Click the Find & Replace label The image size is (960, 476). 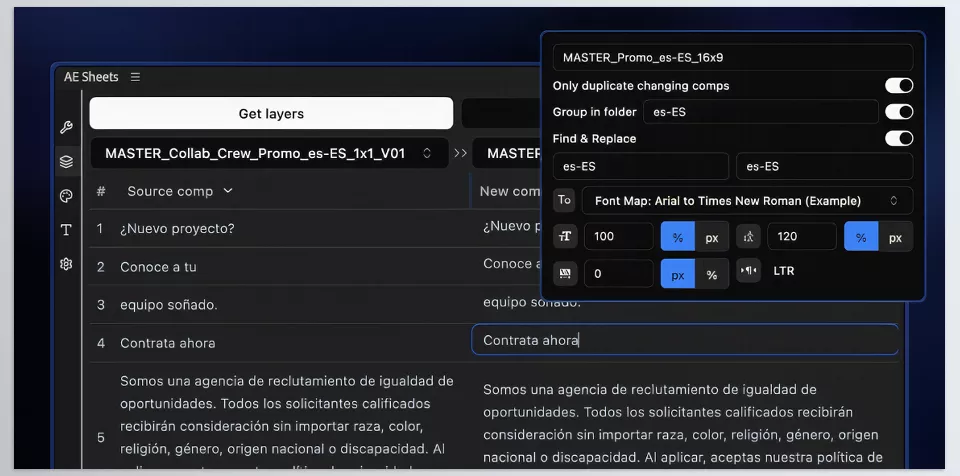tap(594, 138)
